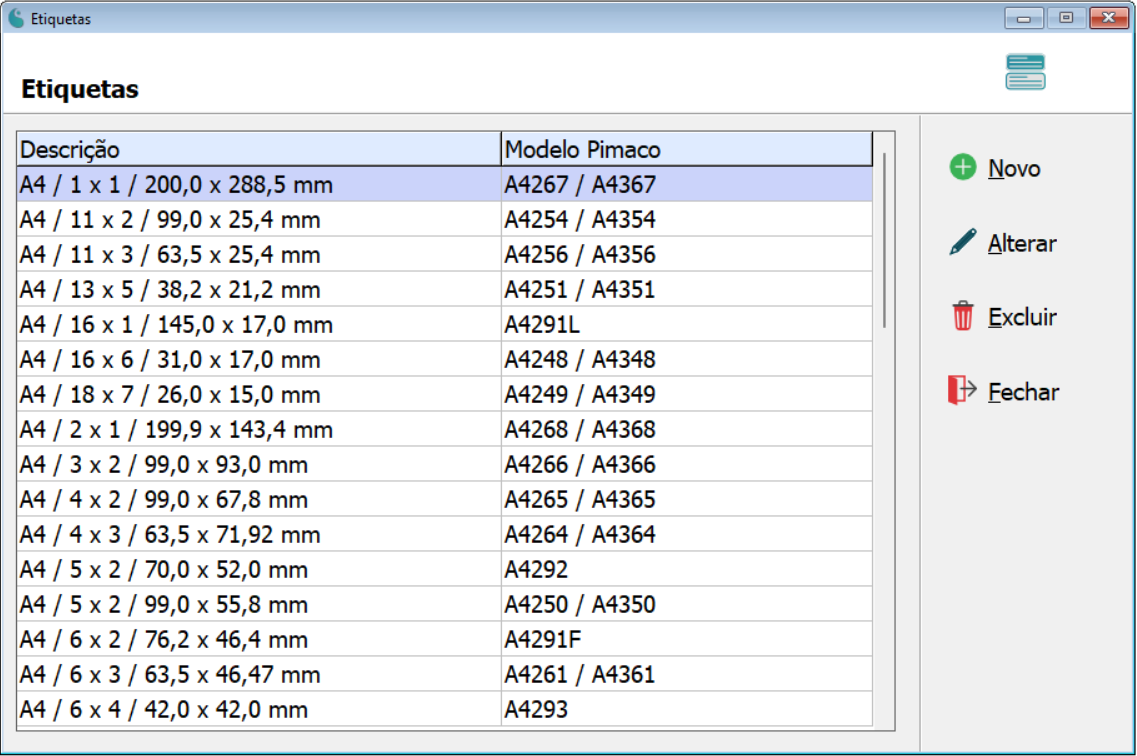
Task: Select row A4 / 1 x 1 / 200,0 x 288,5 mm
Action: click(445, 184)
